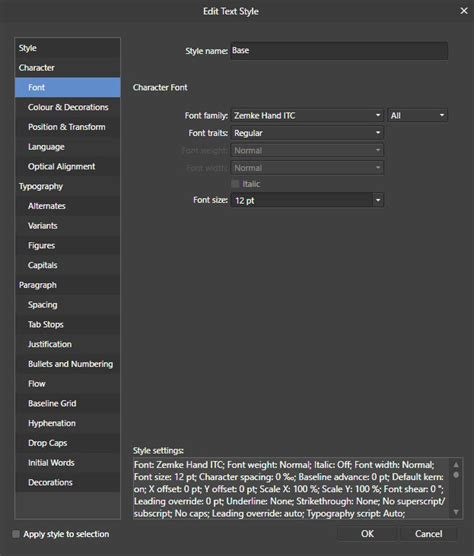Select Style in the category list

coord(67,48)
